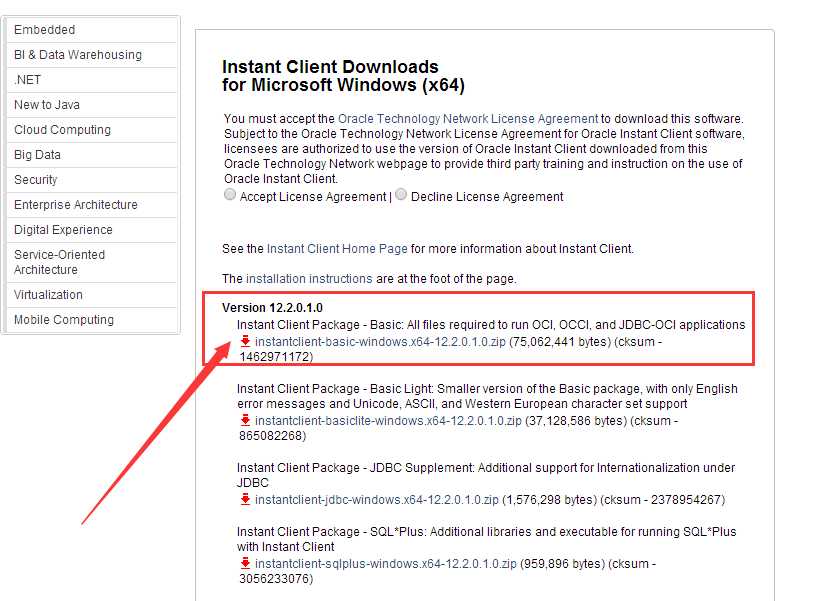Click checksum value 3056233076
837x601 pixels.
click(x=274, y=579)
